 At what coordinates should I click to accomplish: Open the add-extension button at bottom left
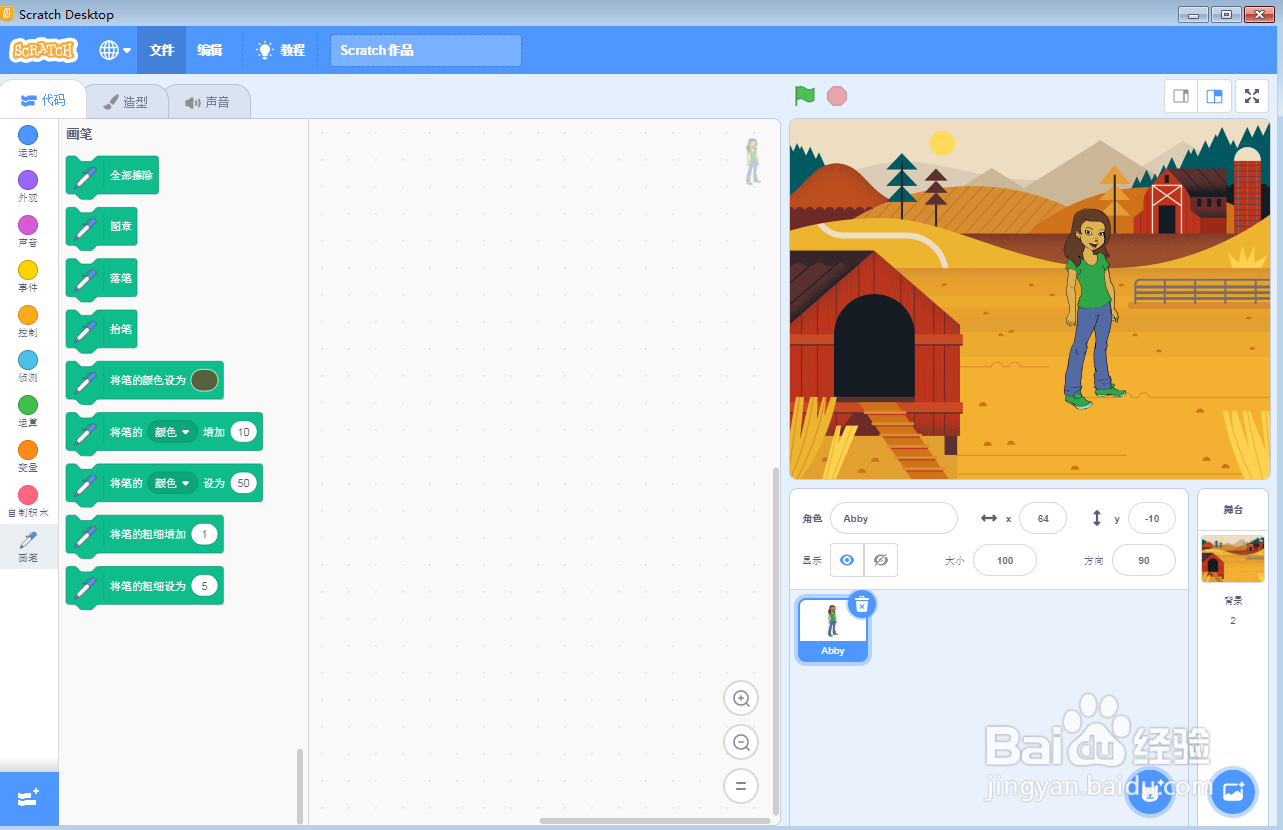27,798
